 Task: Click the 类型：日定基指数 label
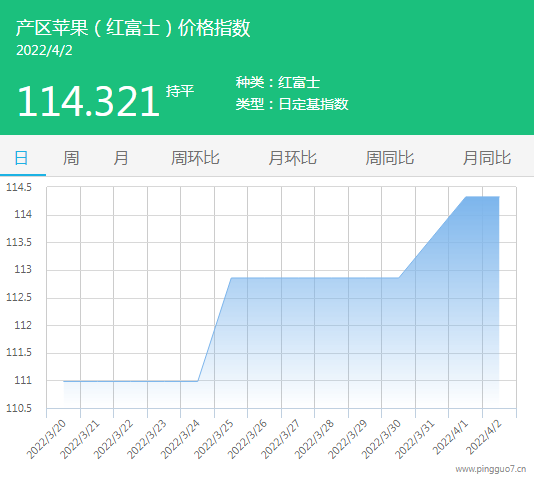click(292, 104)
